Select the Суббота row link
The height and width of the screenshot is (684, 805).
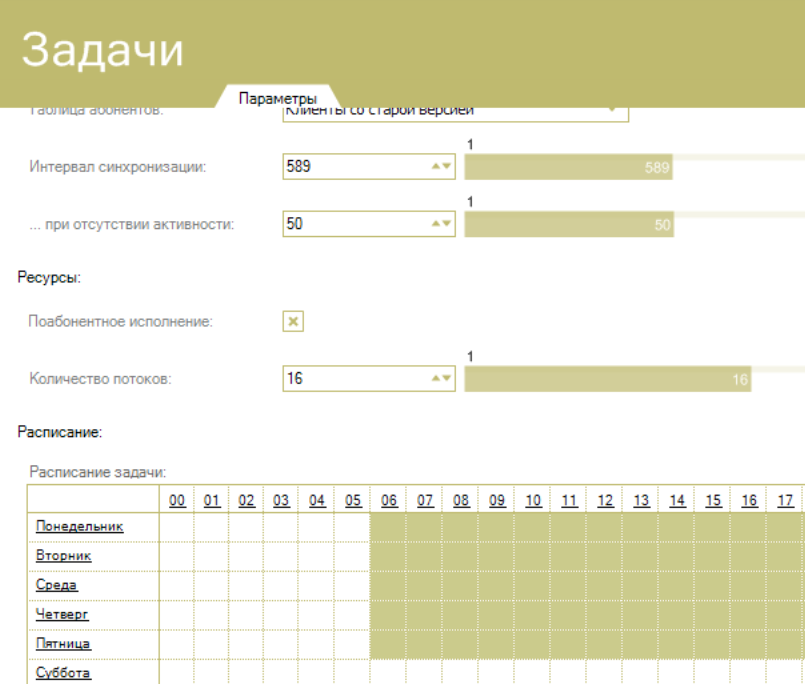(x=63, y=672)
